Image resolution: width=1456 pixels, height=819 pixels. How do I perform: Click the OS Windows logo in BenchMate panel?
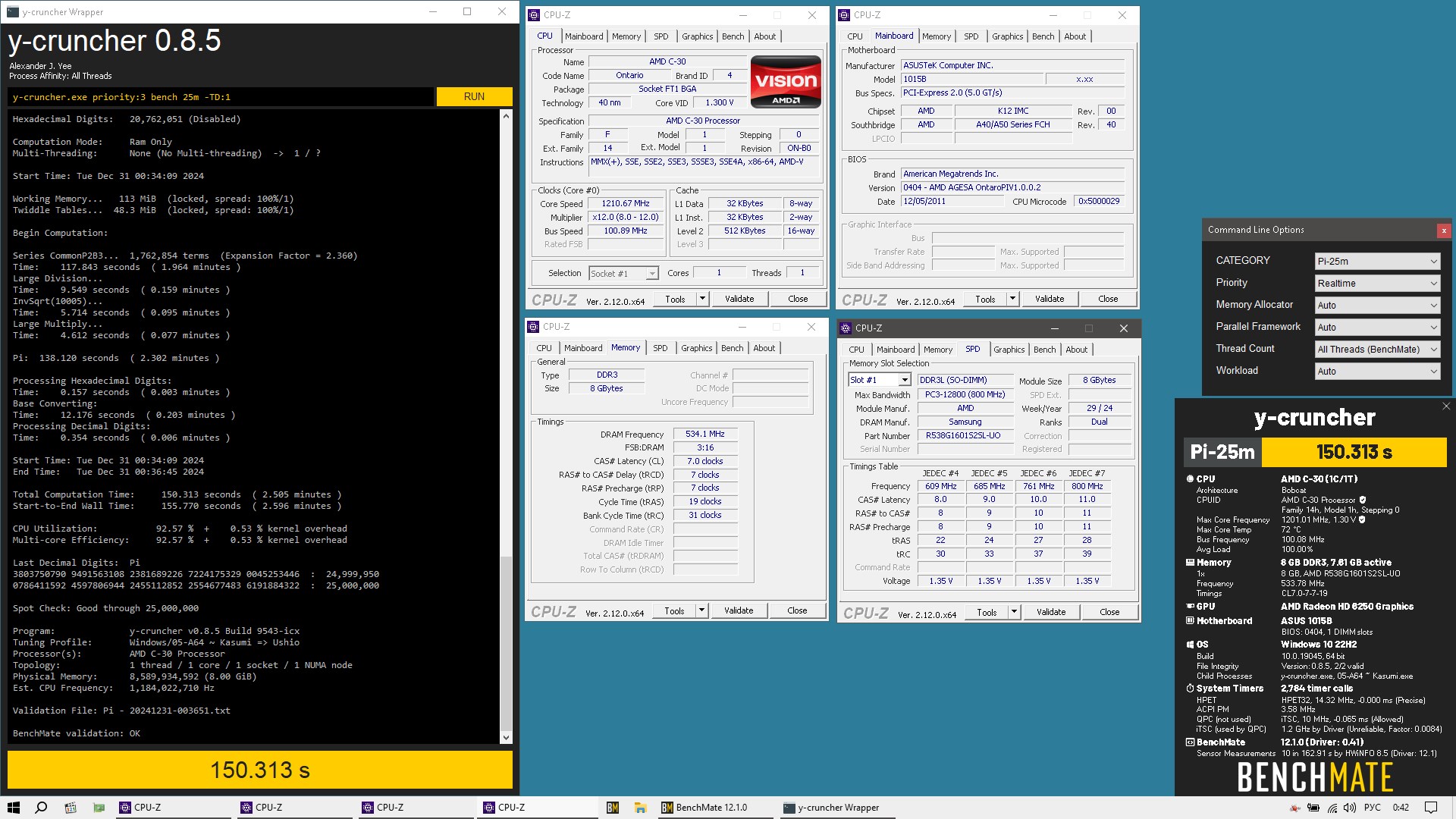1190,645
